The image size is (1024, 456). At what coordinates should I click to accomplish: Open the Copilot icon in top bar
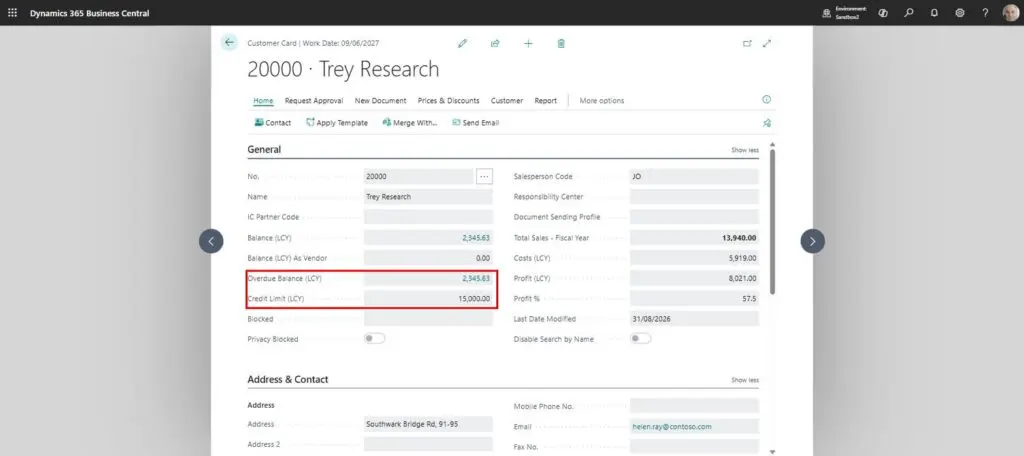coord(883,13)
